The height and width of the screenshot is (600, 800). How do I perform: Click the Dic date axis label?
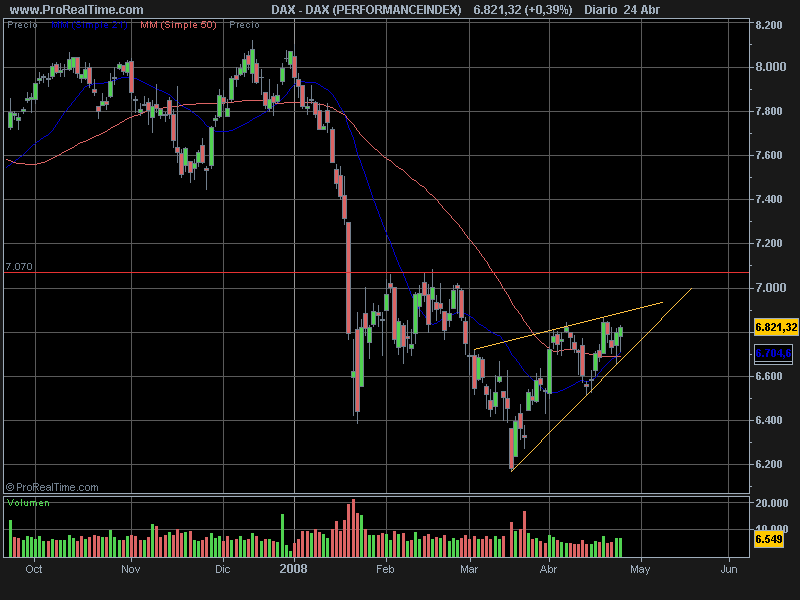point(222,569)
